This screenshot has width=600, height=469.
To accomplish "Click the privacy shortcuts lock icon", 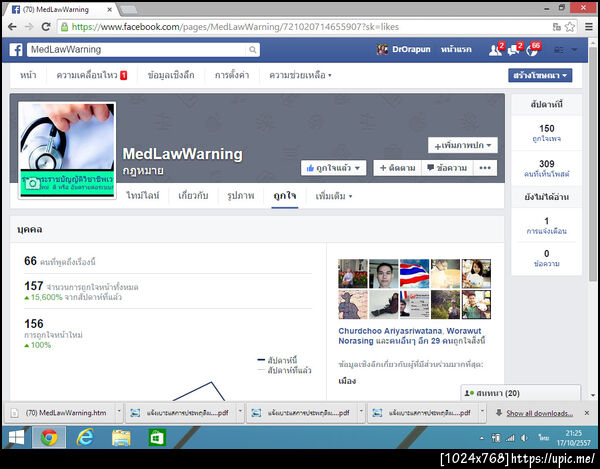I will click(x=559, y=50).
